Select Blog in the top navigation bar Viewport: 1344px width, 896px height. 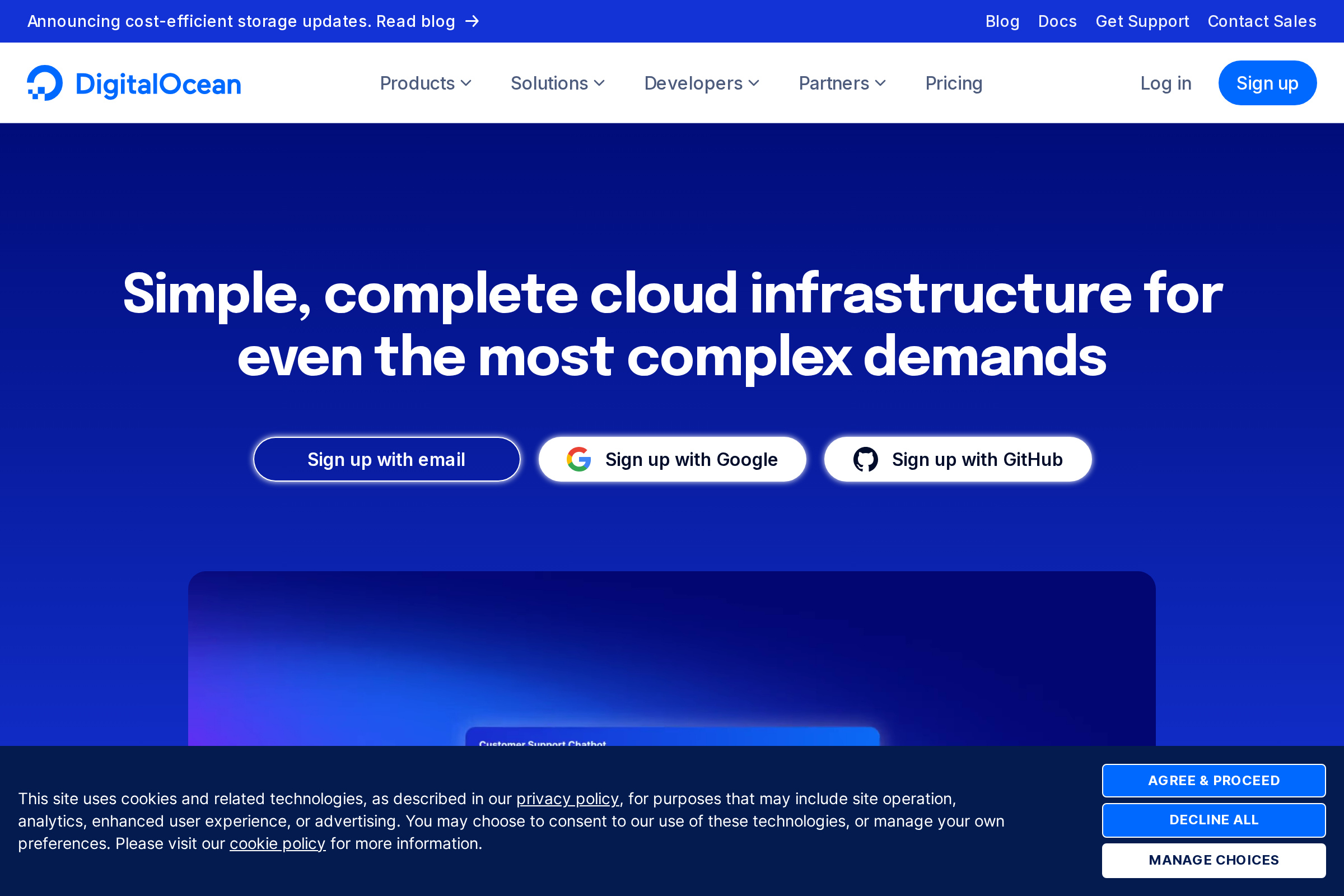click(x=1002, y=21)
